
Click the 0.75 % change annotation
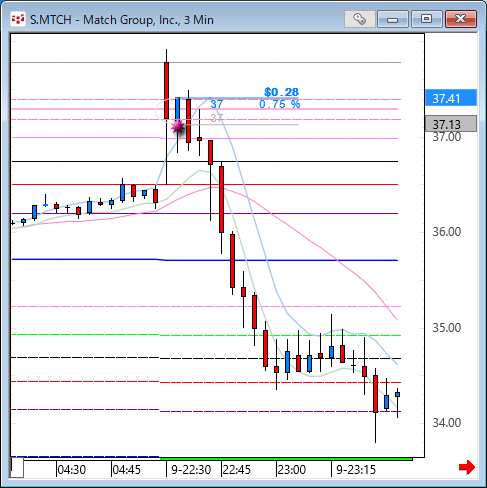point(279,104)
